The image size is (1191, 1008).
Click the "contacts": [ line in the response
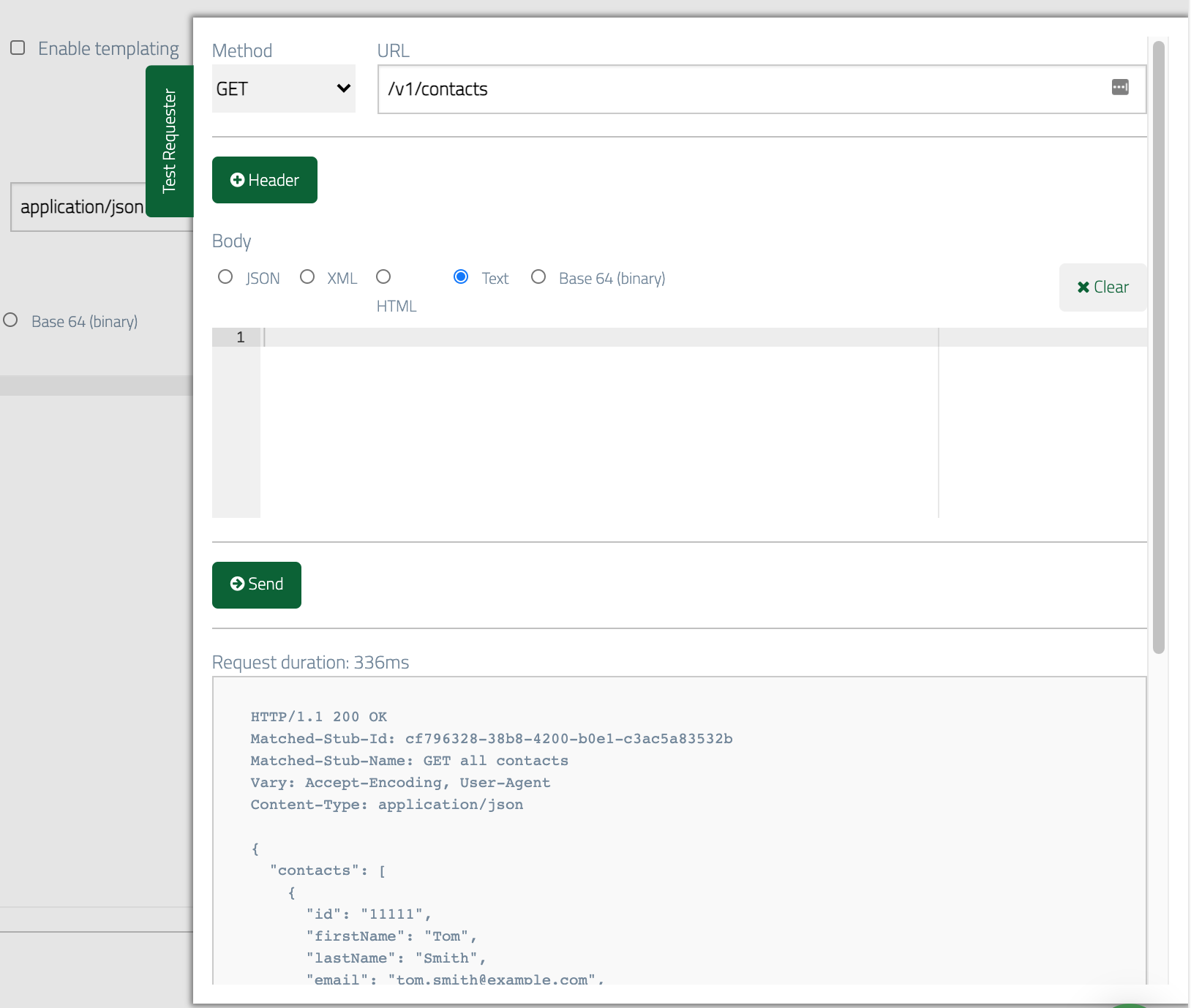328,870
